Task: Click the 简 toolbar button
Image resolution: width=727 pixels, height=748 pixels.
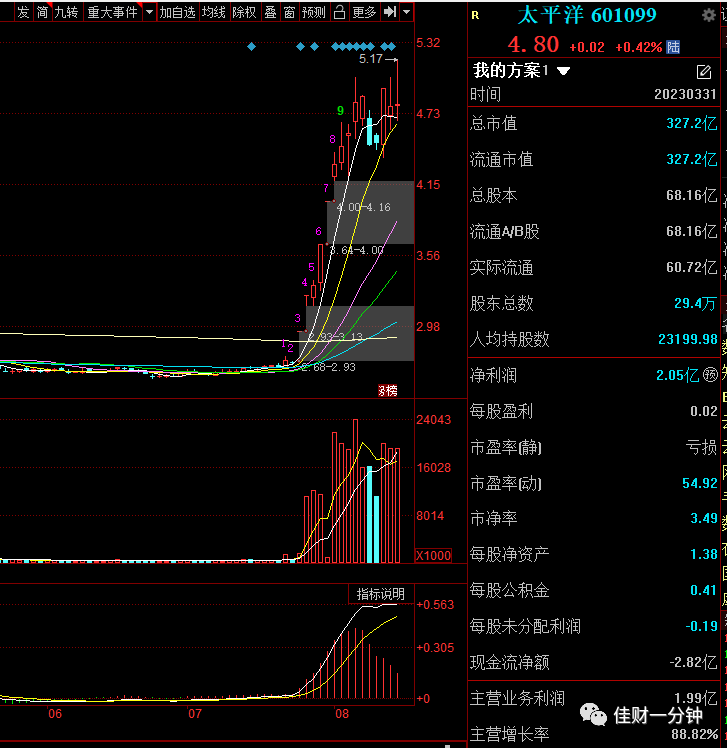Action: pyautogui.click(x=42, y=12)
